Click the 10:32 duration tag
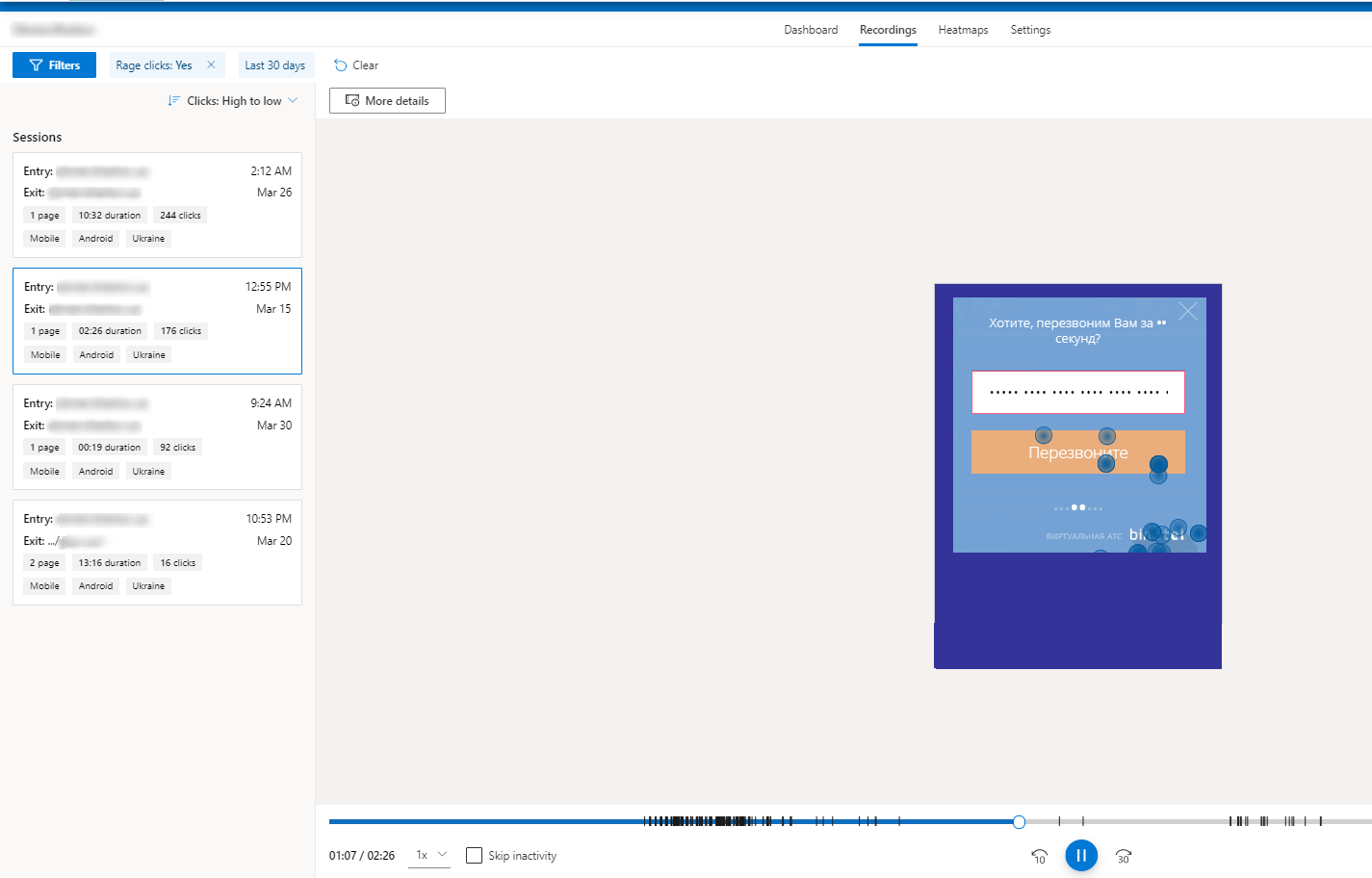Image resolution: width=1372 pixels, height=878 pixels. tap(110, 216)
